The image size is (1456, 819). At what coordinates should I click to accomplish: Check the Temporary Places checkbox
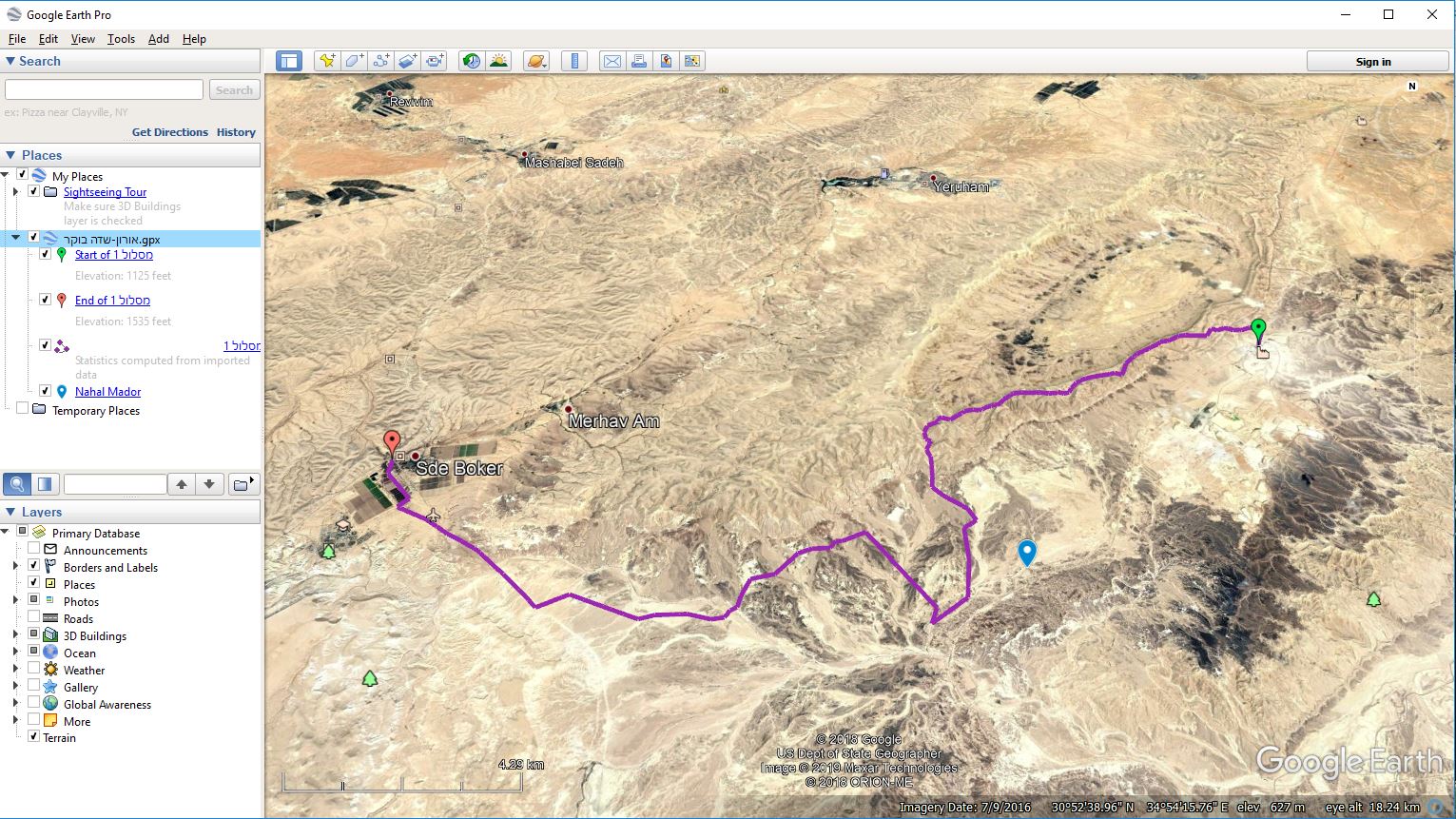click(22, 410)
